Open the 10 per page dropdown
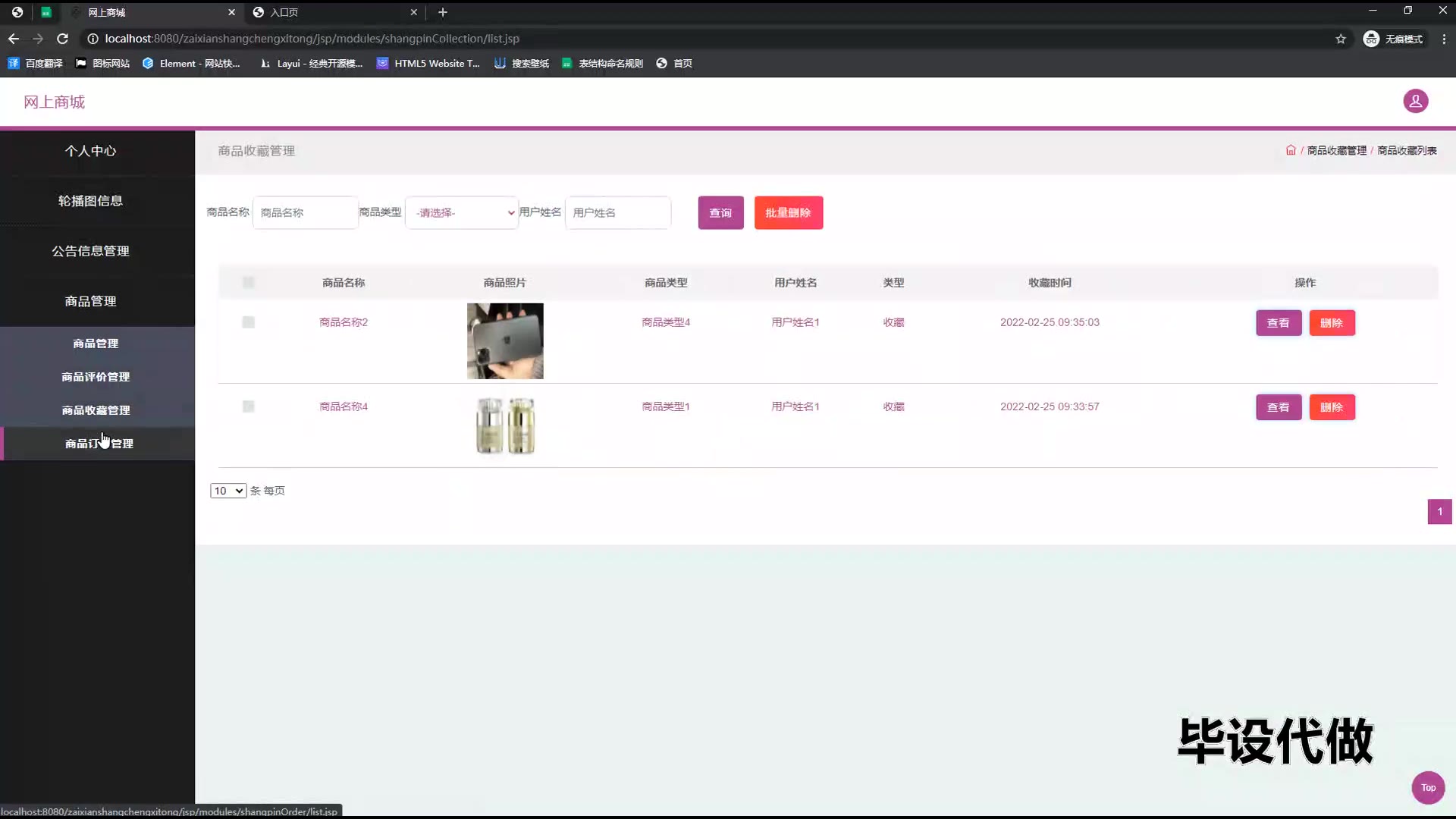This screenshot has width=1456, height=819. tap(227, 491)
